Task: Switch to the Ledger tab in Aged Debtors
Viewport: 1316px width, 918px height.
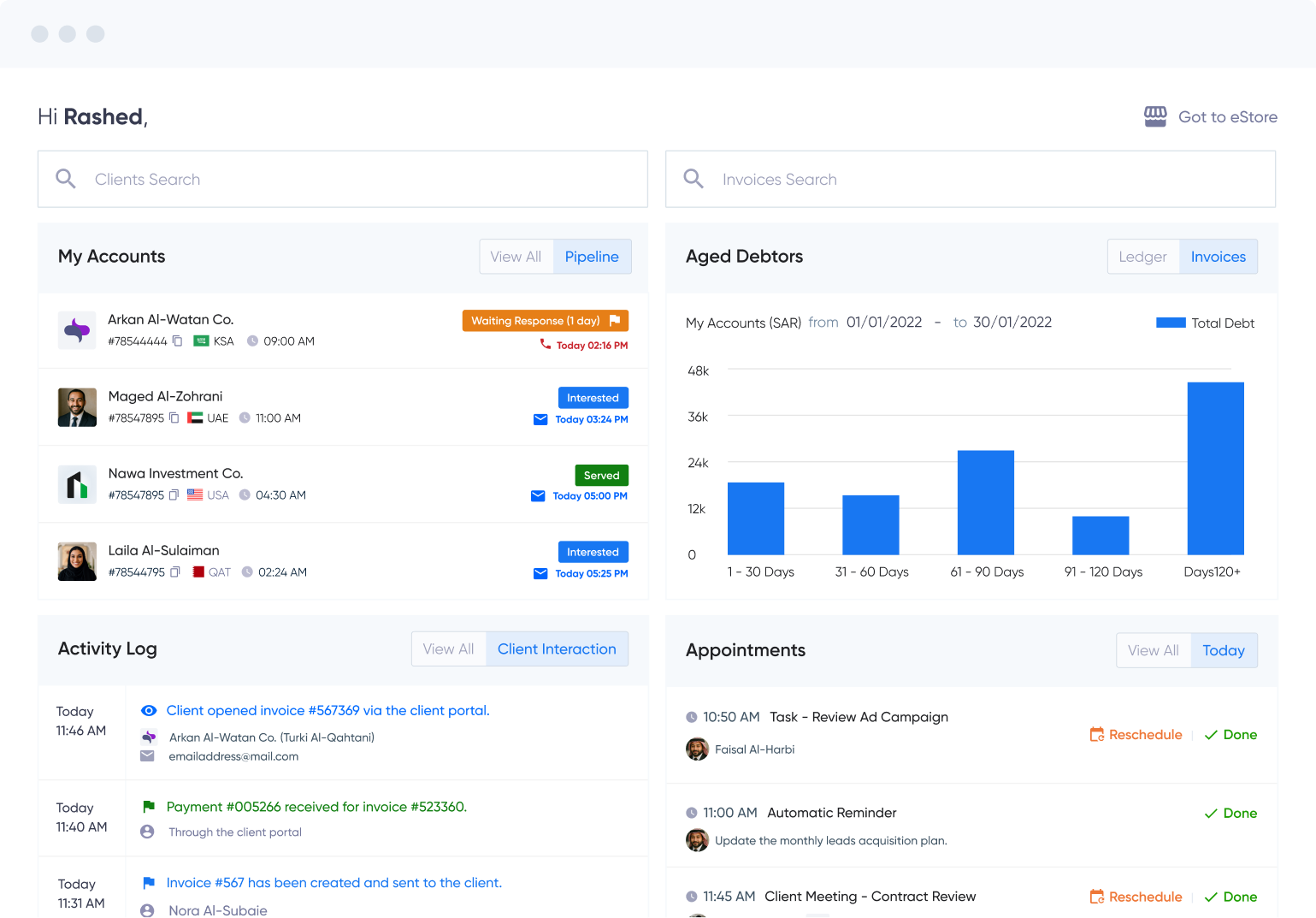Action: coord(1143,257)
